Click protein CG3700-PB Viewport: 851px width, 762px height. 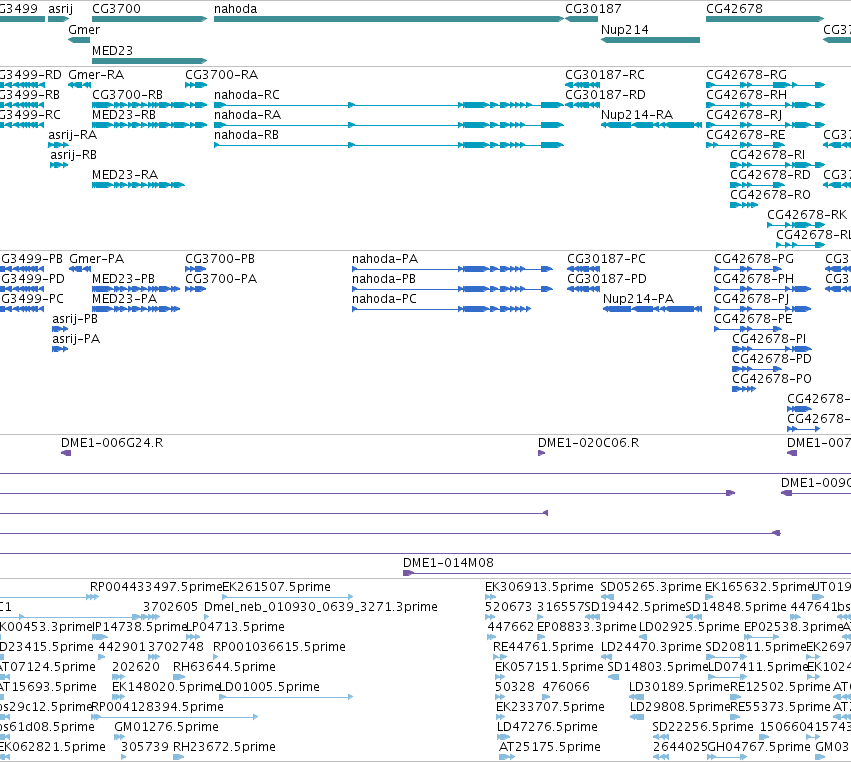[x=195, y=269]
